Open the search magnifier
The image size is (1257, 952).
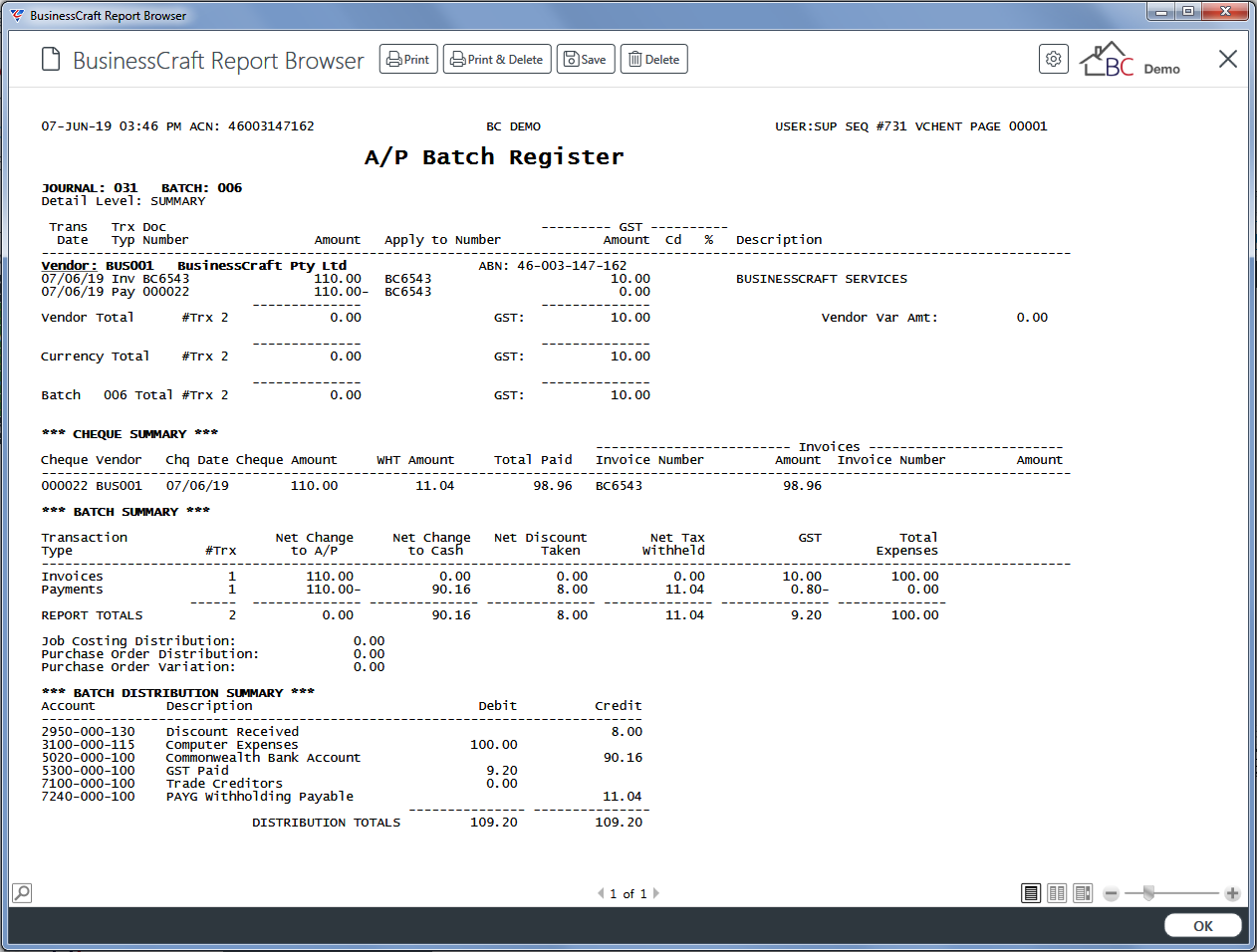pyautogui.click(x=22, y=892)
